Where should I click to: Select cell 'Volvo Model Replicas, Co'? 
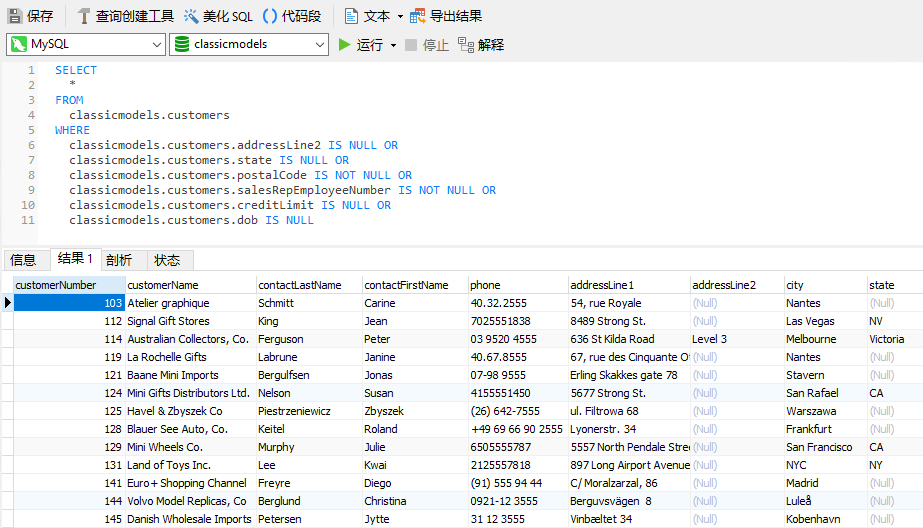[191, 501]
